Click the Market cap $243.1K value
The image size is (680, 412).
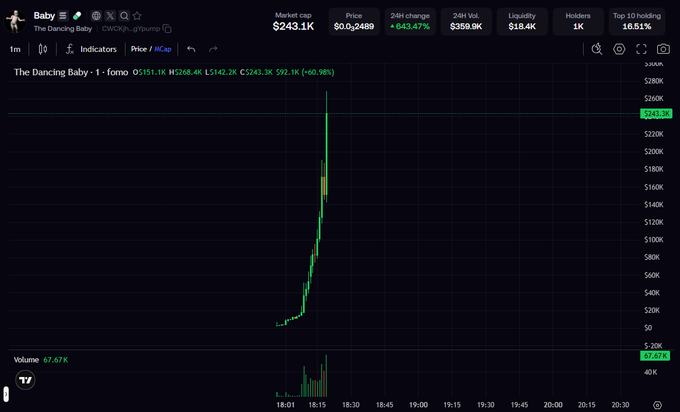(293, 26)
